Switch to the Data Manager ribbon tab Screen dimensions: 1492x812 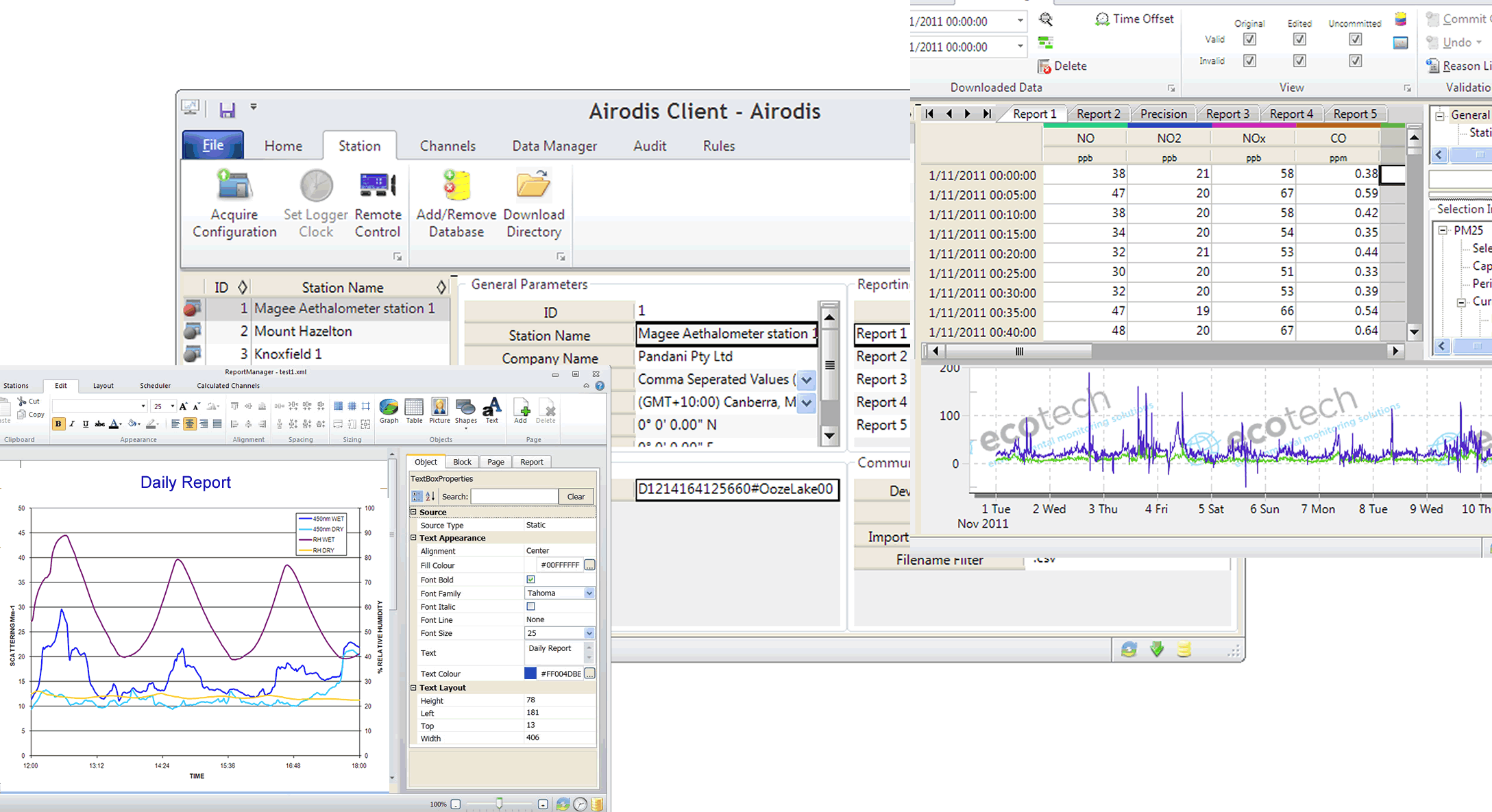point(554,146)
